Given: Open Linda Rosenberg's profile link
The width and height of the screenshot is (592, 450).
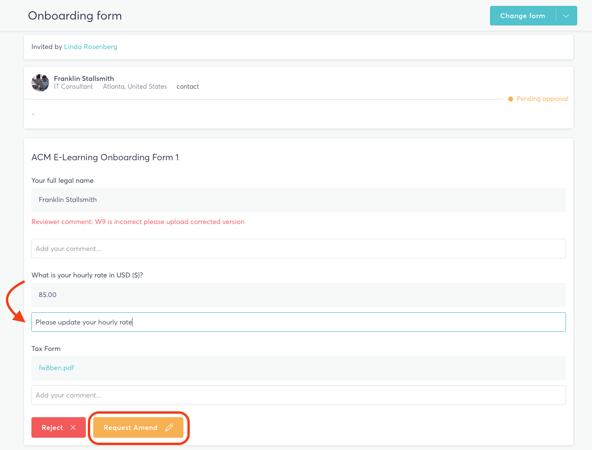Looking at the screenshot, I should pyautogui.click(x=91, y=47).
